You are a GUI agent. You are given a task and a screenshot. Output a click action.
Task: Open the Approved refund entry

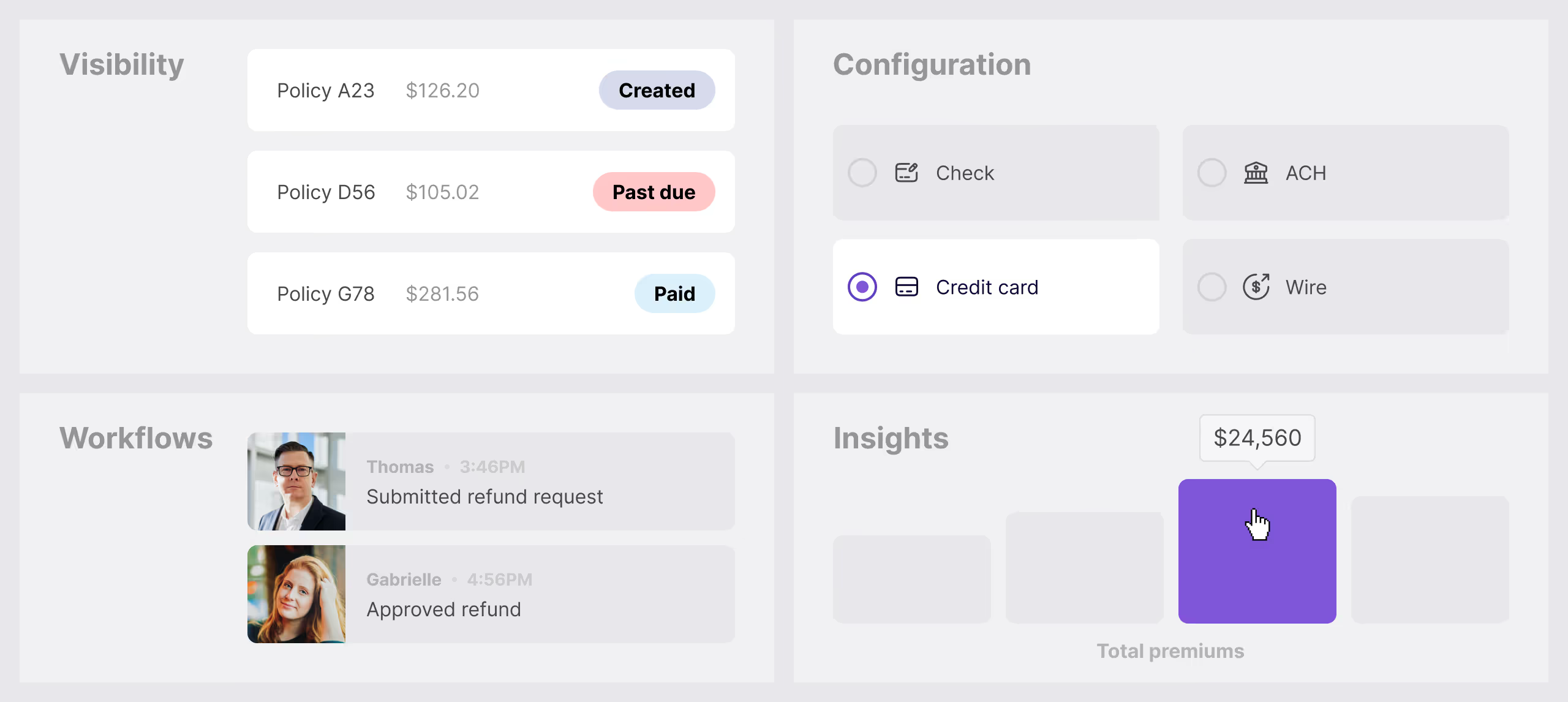point(539,595)
